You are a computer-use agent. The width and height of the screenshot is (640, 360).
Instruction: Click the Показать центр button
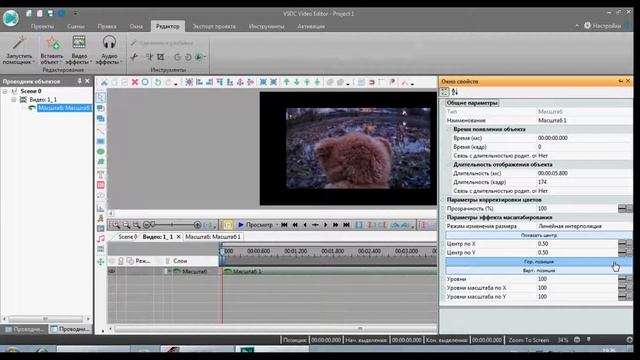539,235
